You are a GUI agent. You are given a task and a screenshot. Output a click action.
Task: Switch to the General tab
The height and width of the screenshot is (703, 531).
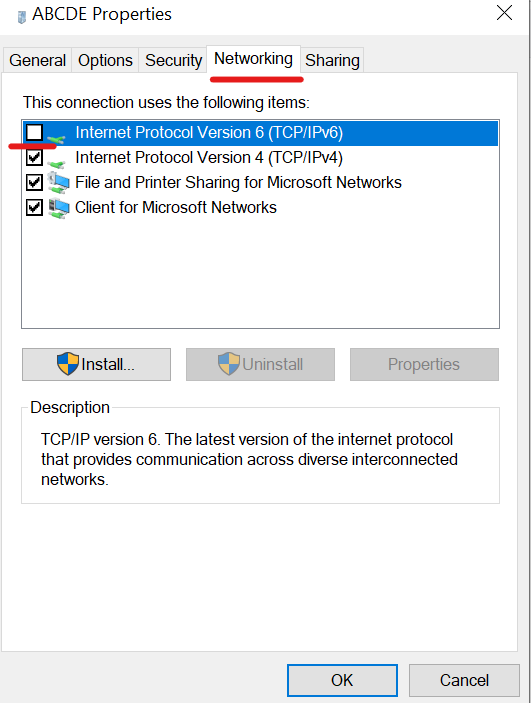tap(37, 60)
